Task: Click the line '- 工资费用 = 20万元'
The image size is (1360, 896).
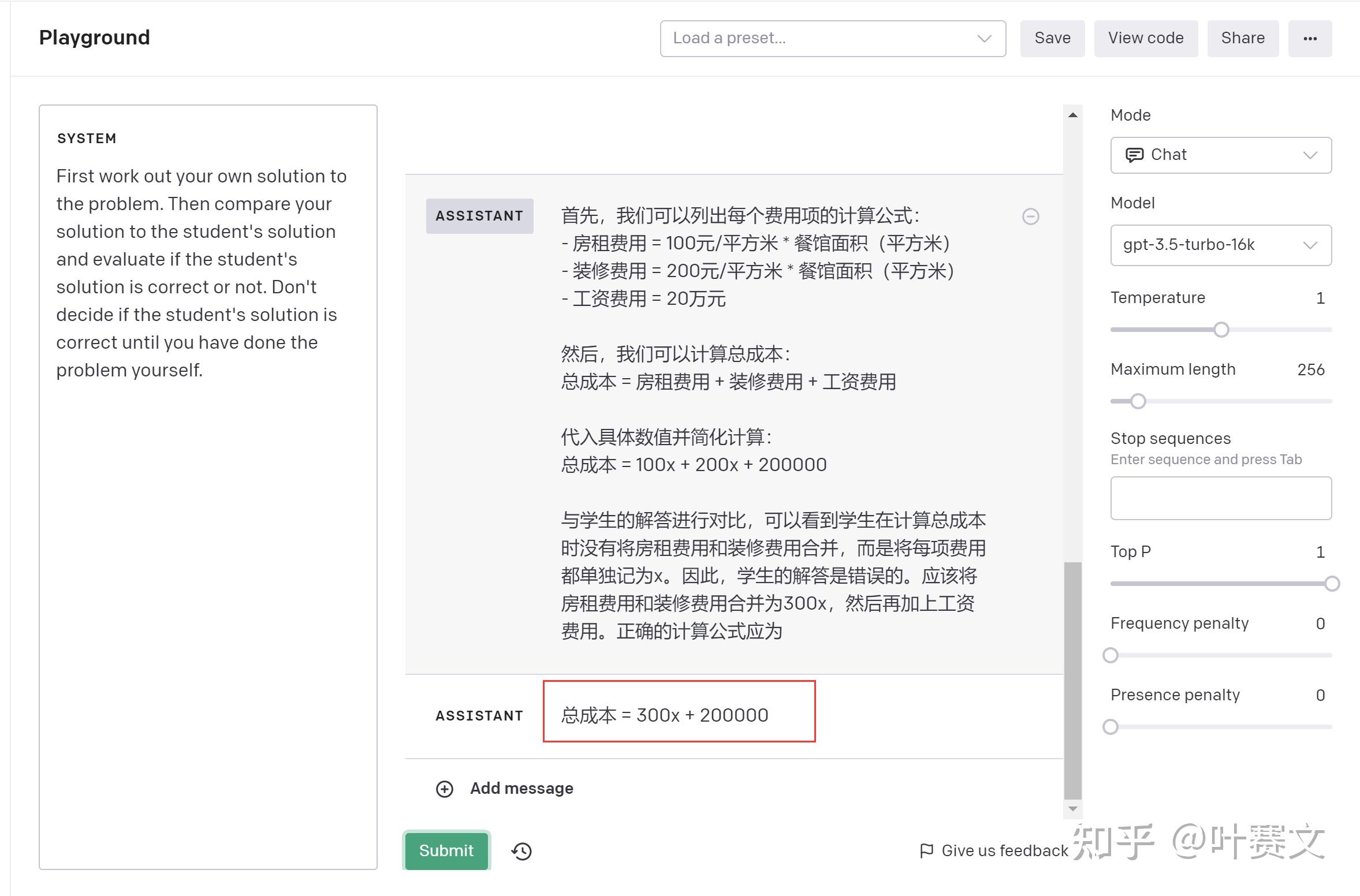Action: tap(643, 298)
